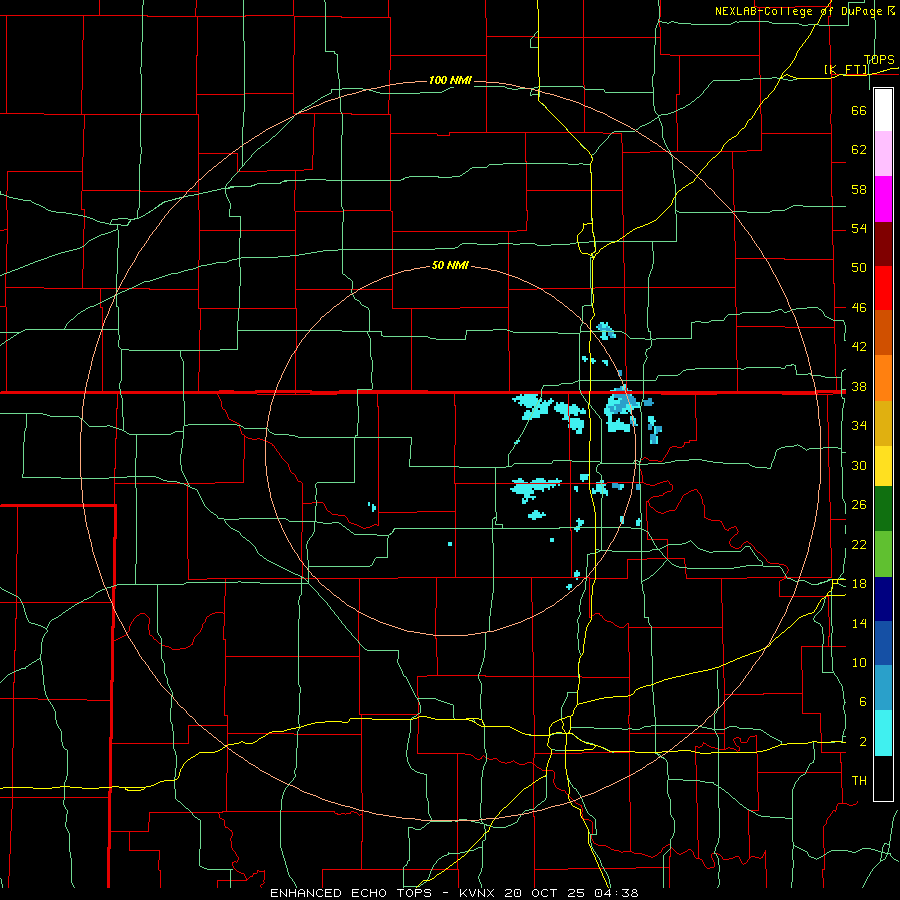900x900 pixels.
Task: Click the 58 legend value
Action: tap(859, 189)
